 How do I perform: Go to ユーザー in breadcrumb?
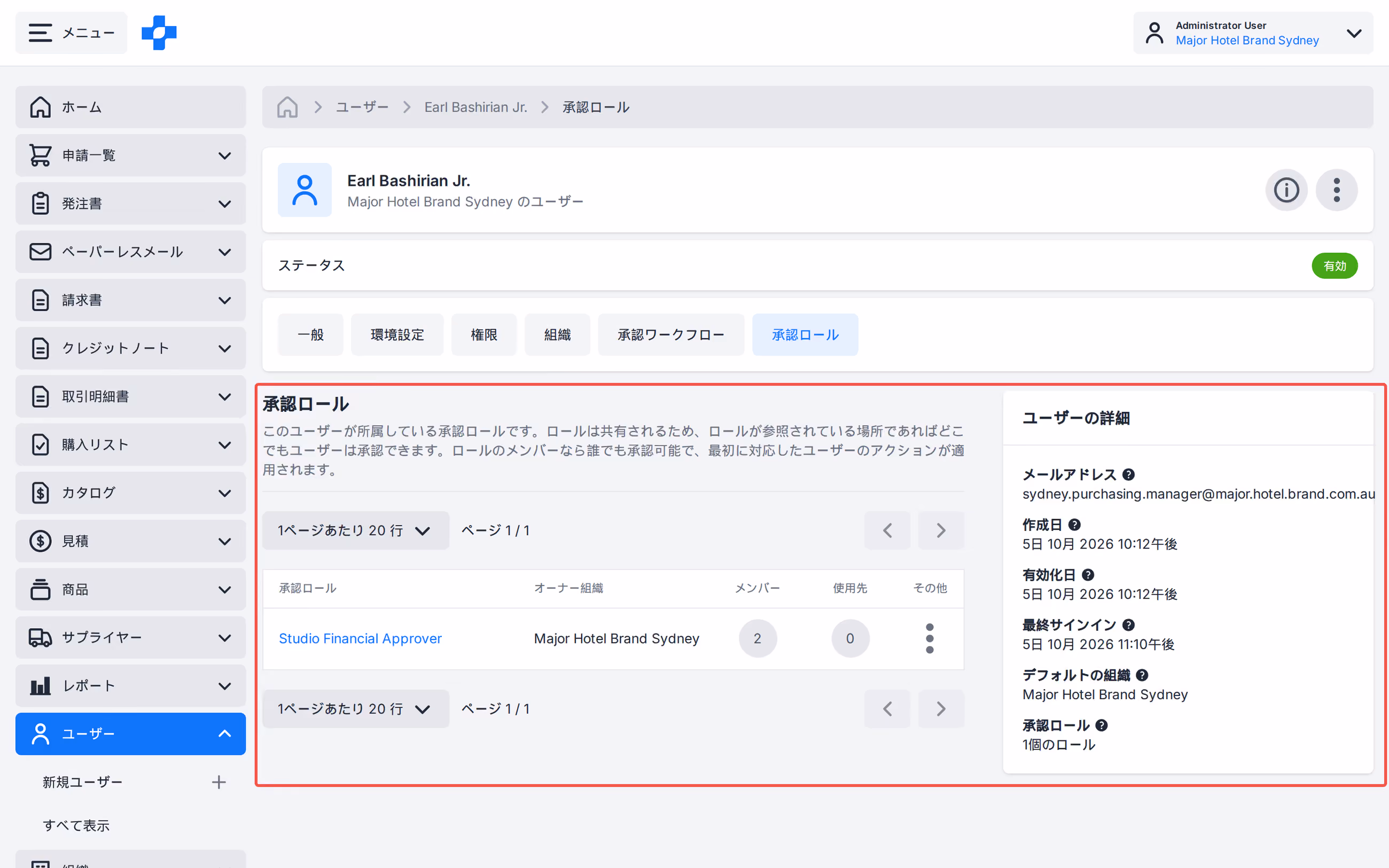pos(362,107)
